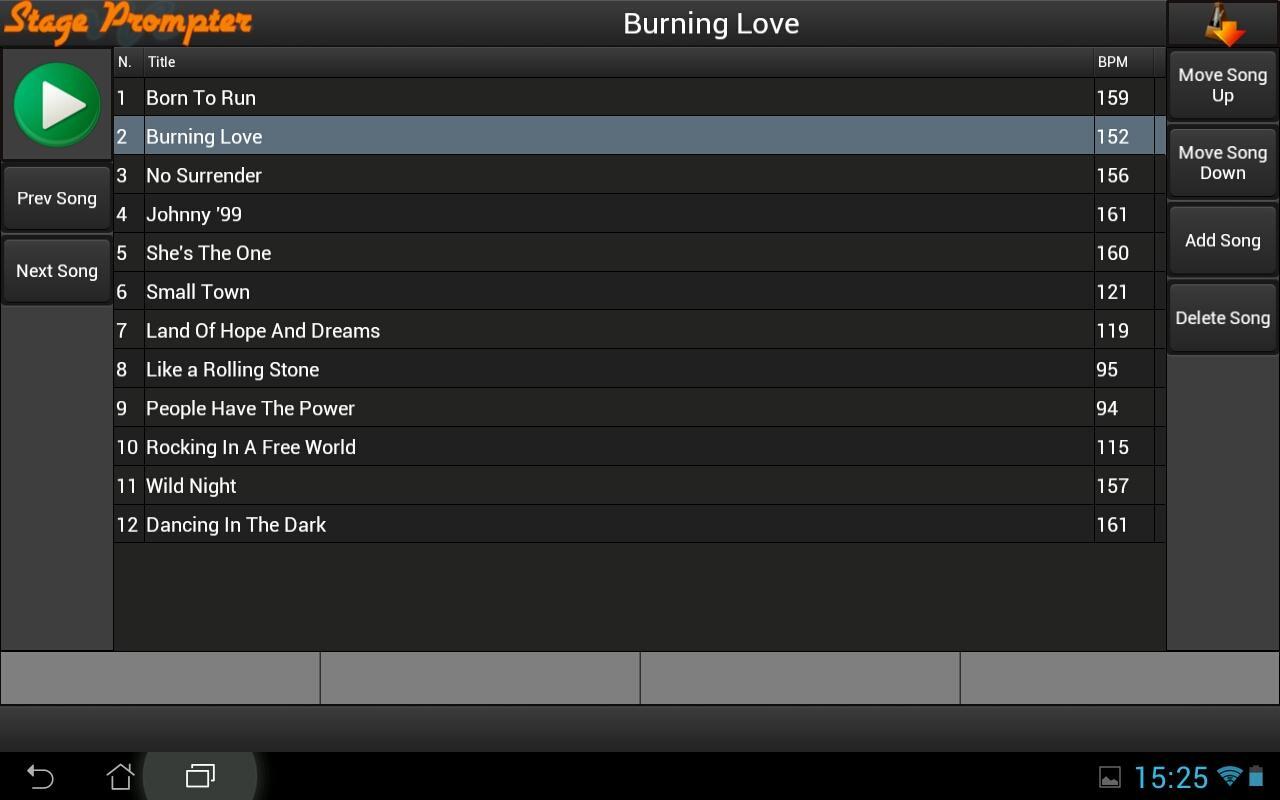Open the recent apps button
Screen dimensions: 1280x800
coord(200,776)
